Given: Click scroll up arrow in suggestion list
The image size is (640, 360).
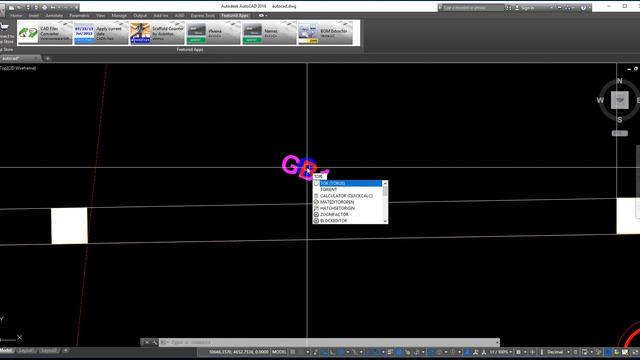Looking at the screenshot, I should [385, 183].
